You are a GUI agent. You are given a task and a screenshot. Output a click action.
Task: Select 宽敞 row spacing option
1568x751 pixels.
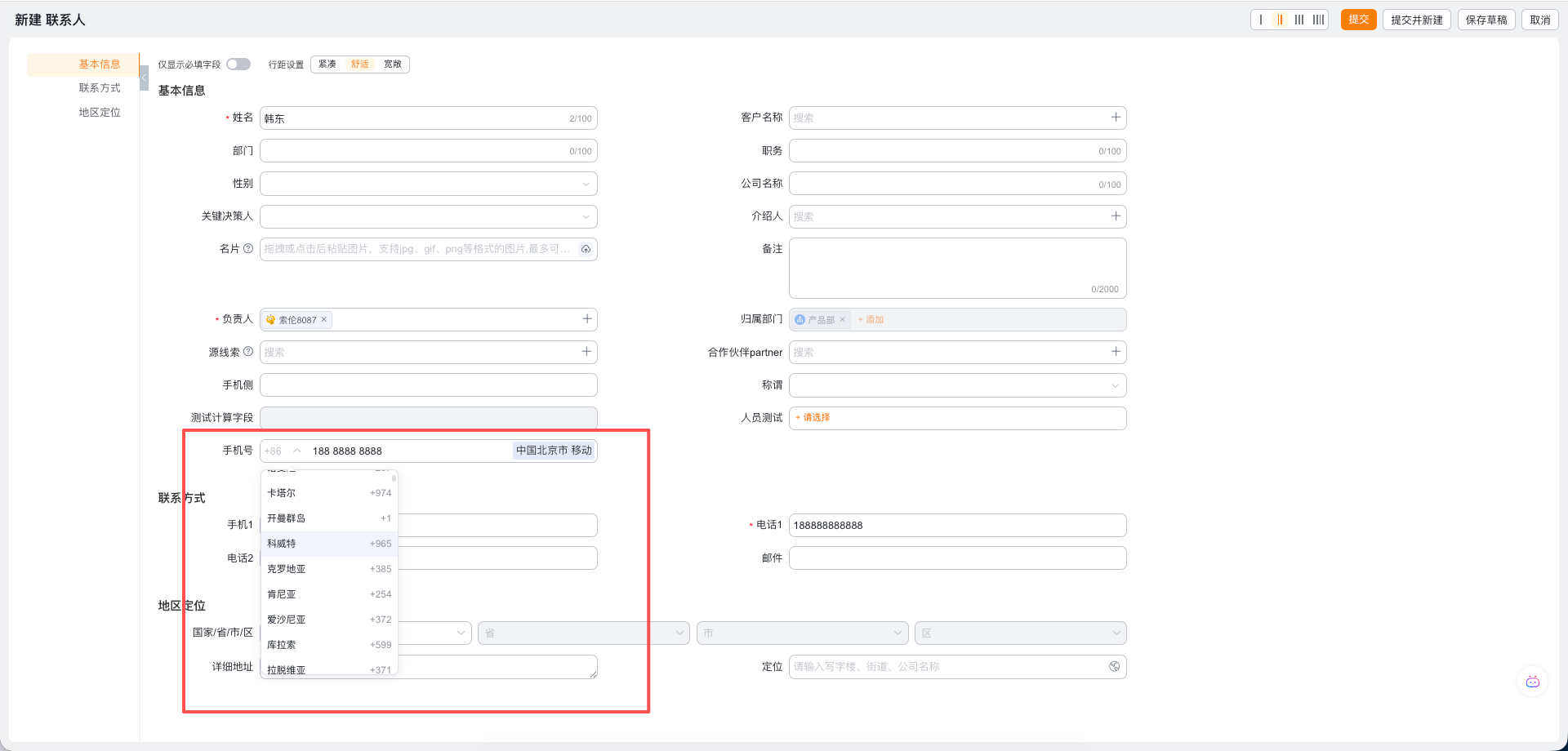click(x=393, y=64)
